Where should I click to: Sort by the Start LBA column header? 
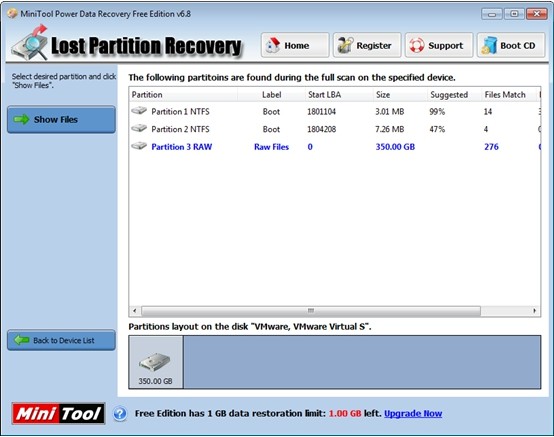339,95
